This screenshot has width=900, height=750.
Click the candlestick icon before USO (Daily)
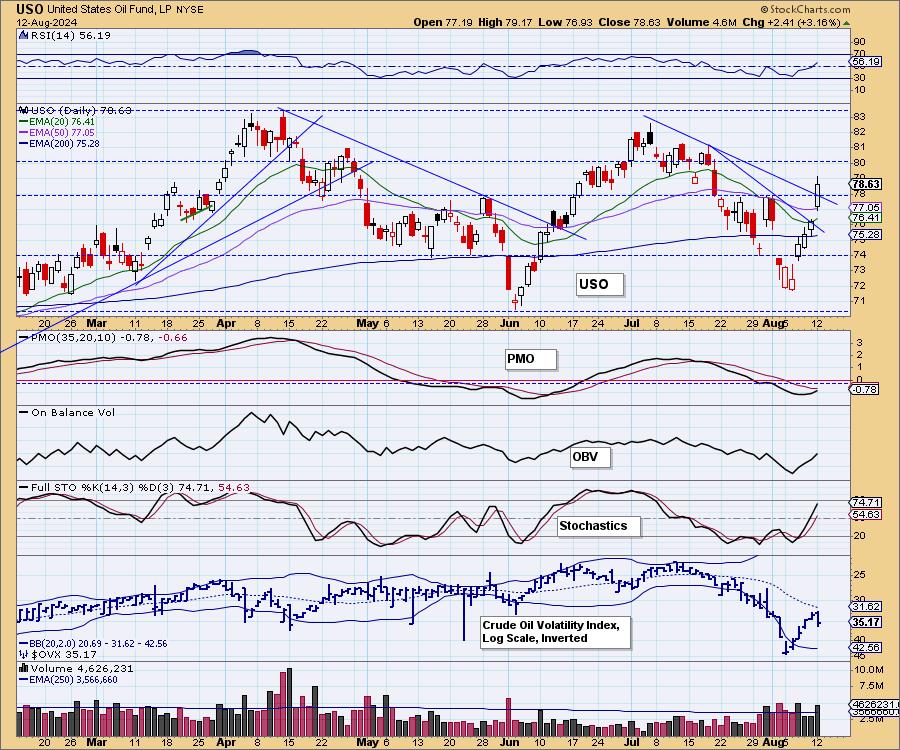coord(23,110)
